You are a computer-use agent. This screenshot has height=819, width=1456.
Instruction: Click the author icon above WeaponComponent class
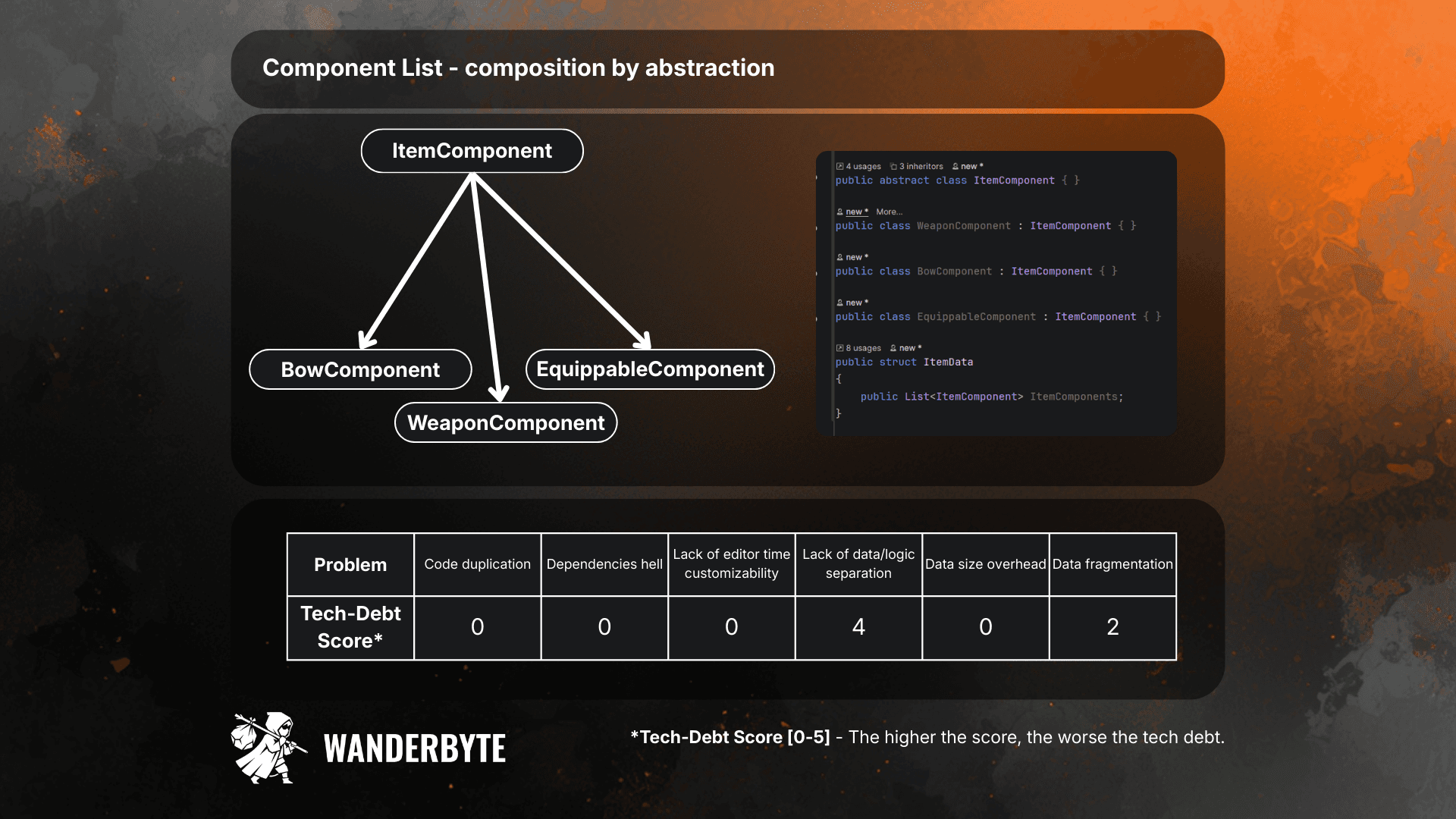click(x=839, y=212)
